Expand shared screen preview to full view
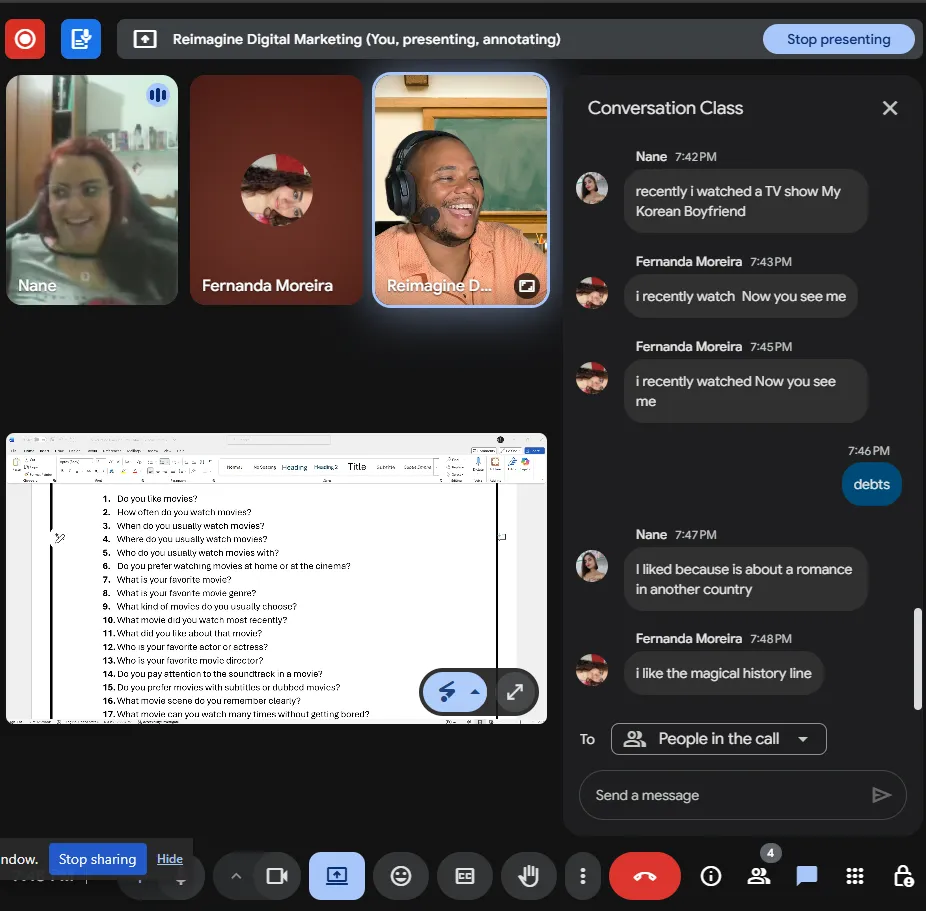Viewport: 926px width, 911px height. pos(515,692)
